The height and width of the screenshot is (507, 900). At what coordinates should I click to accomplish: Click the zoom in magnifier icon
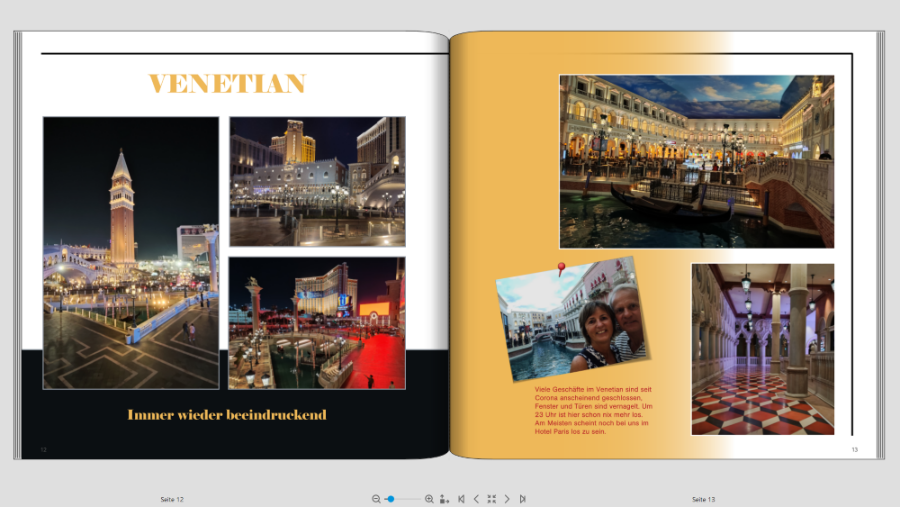pos(429,499)
